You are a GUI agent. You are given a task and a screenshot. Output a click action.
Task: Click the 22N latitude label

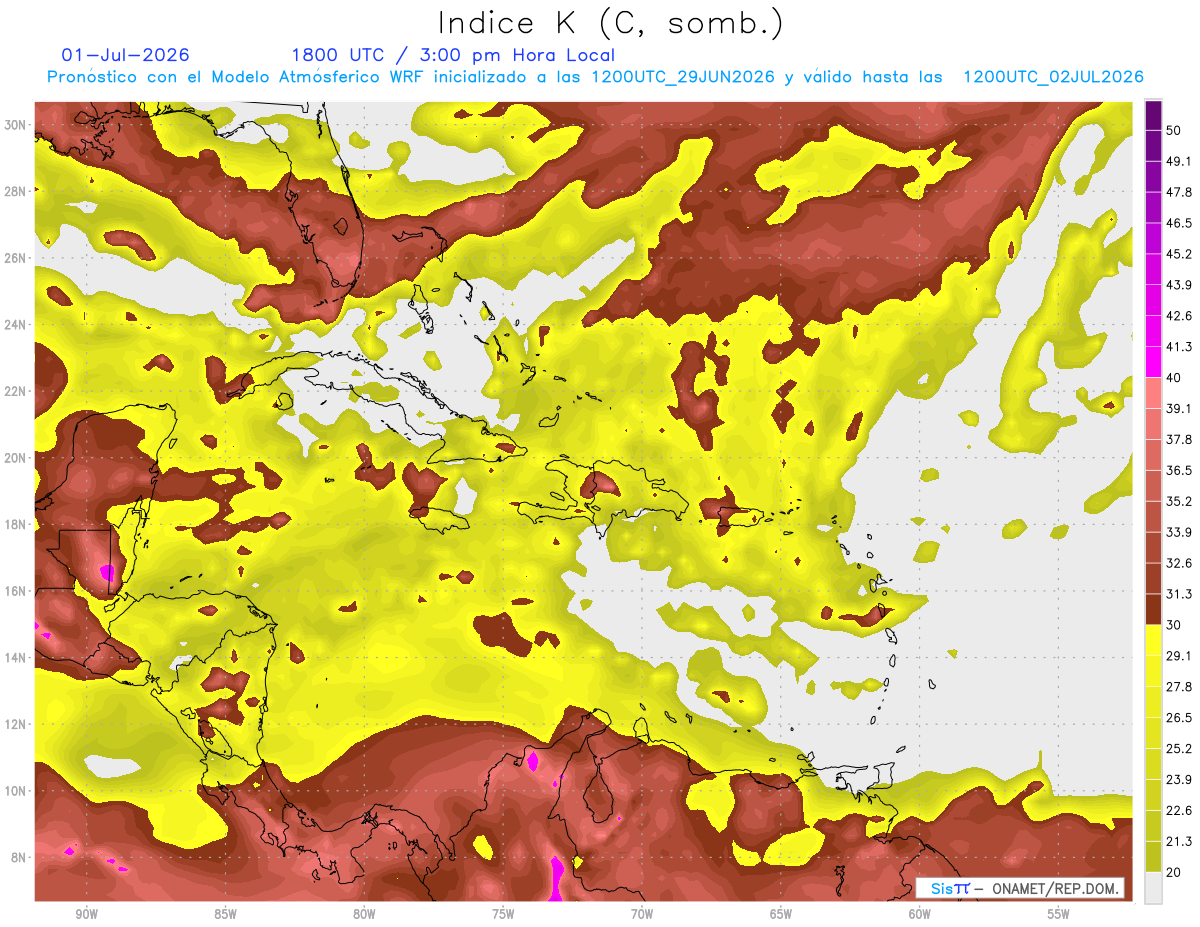(x=15, y=391)
